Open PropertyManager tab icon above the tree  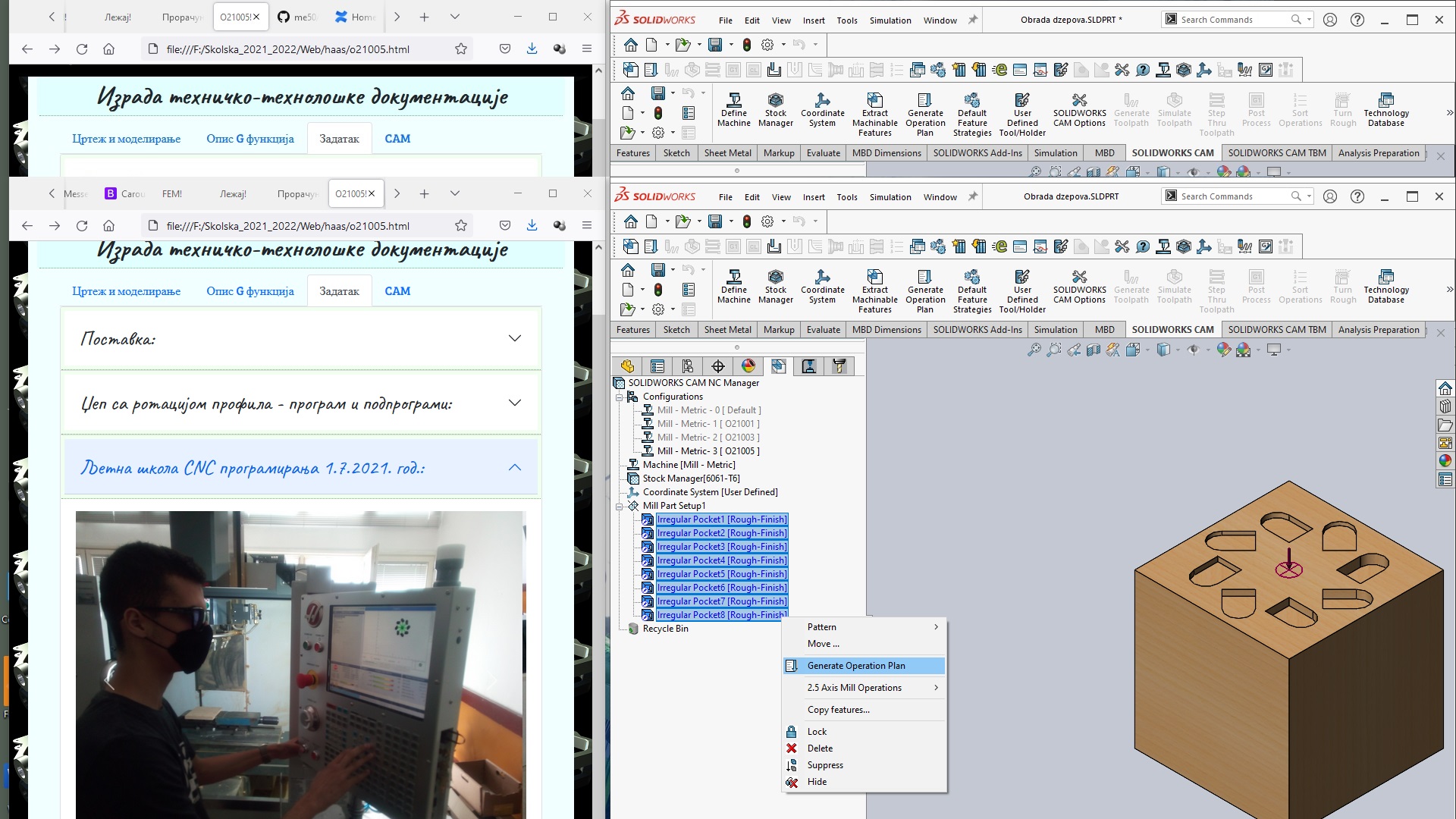click(657, 366)
